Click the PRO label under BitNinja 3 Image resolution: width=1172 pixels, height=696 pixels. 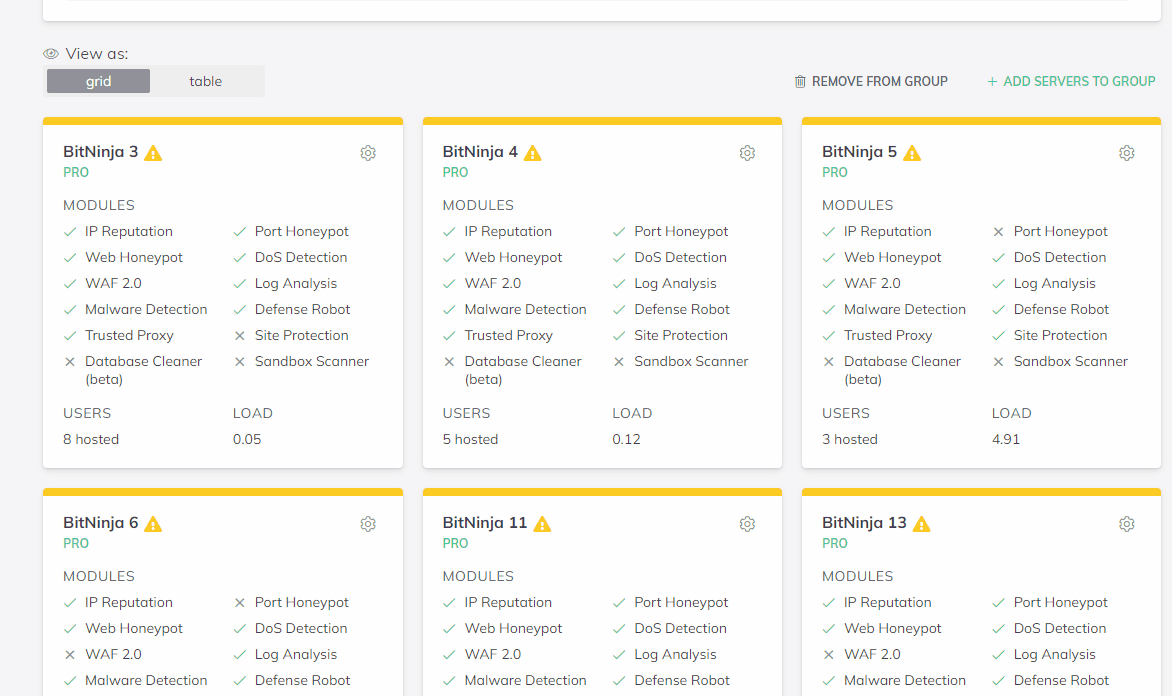76,173
